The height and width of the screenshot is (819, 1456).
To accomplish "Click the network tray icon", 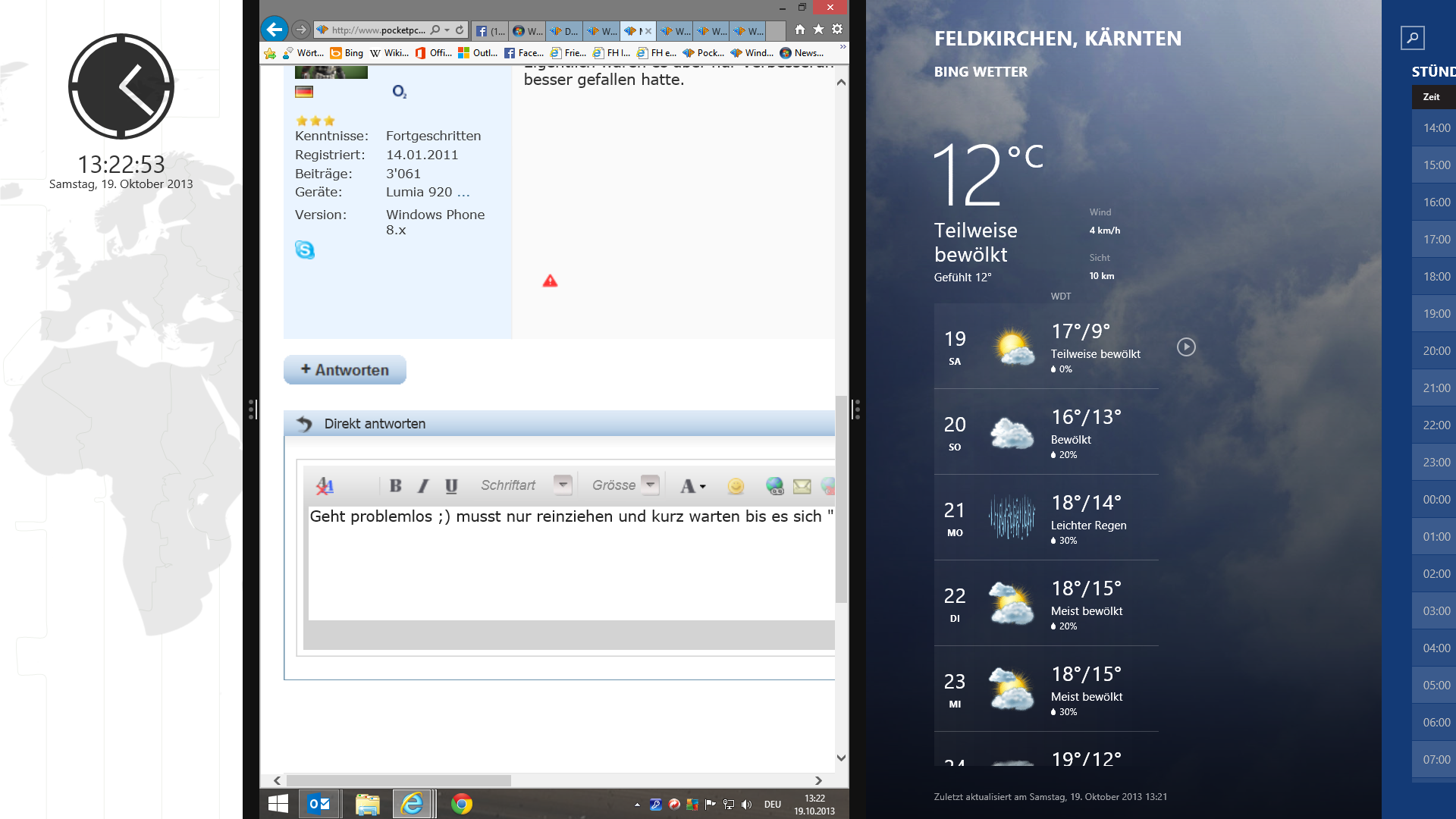I will point(728,805).
